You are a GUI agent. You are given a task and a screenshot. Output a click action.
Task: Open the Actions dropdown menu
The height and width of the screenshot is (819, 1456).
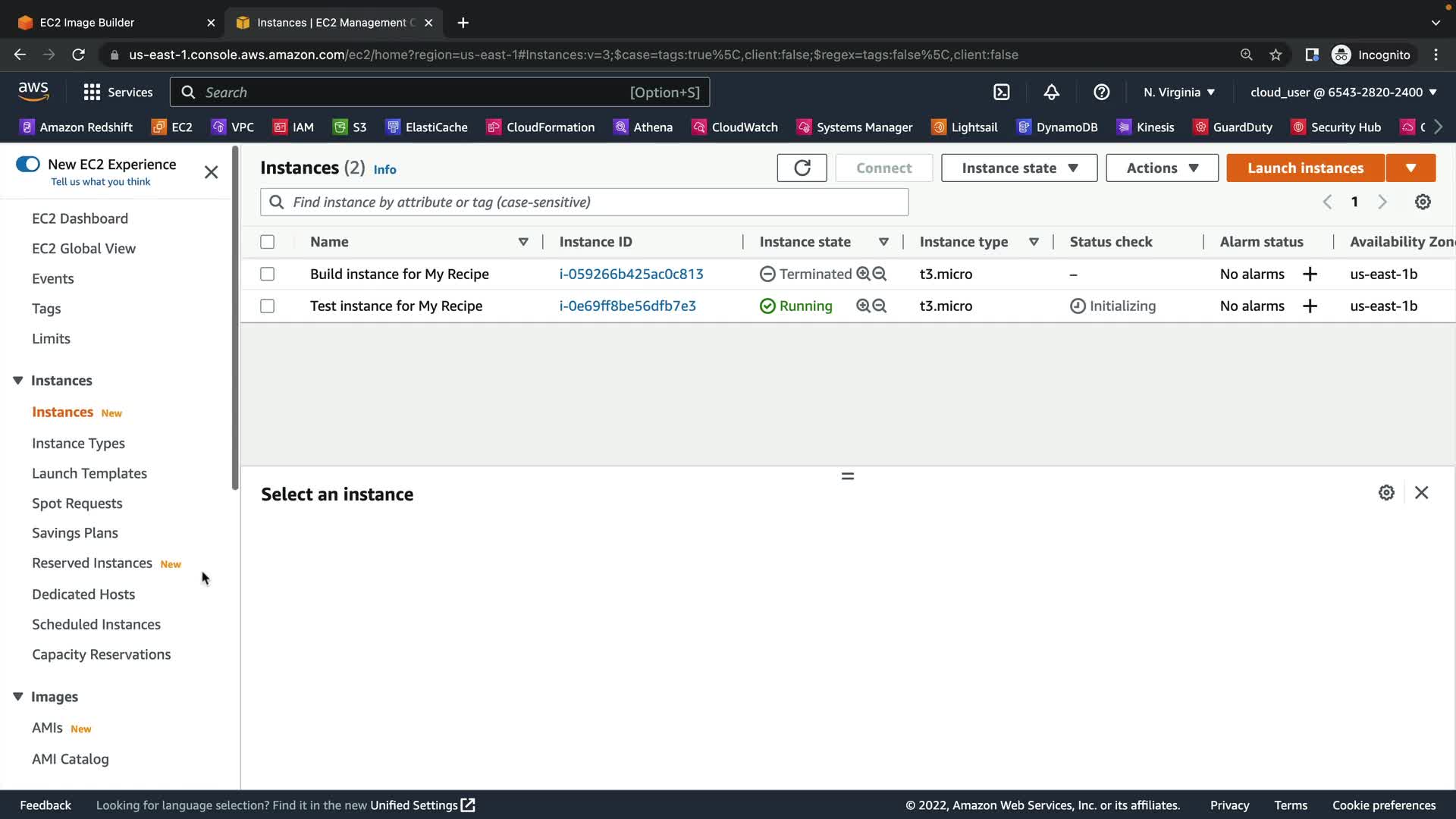(1162, 168)
